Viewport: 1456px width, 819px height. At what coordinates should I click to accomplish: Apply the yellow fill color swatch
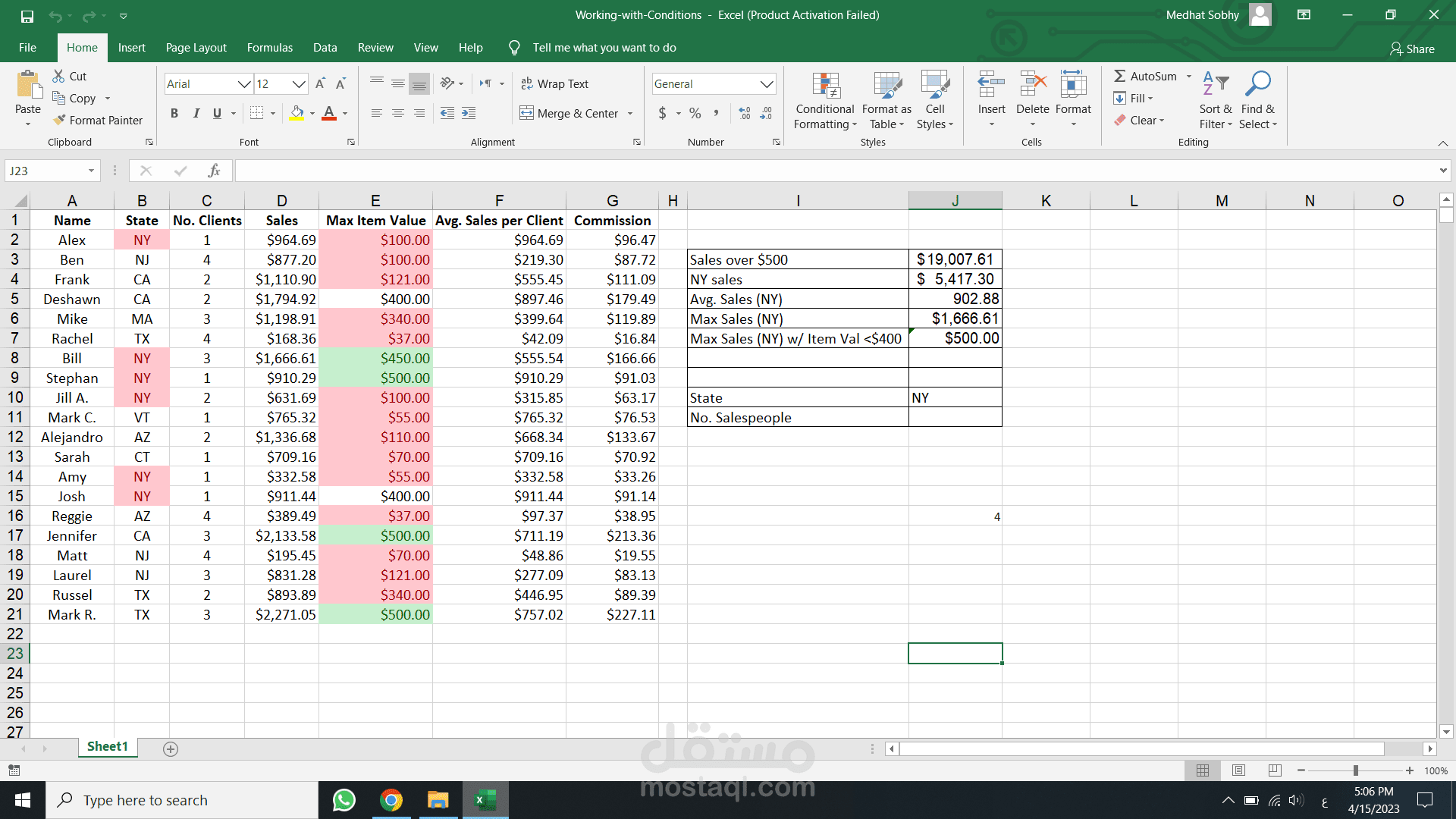[x=297, y=113]
